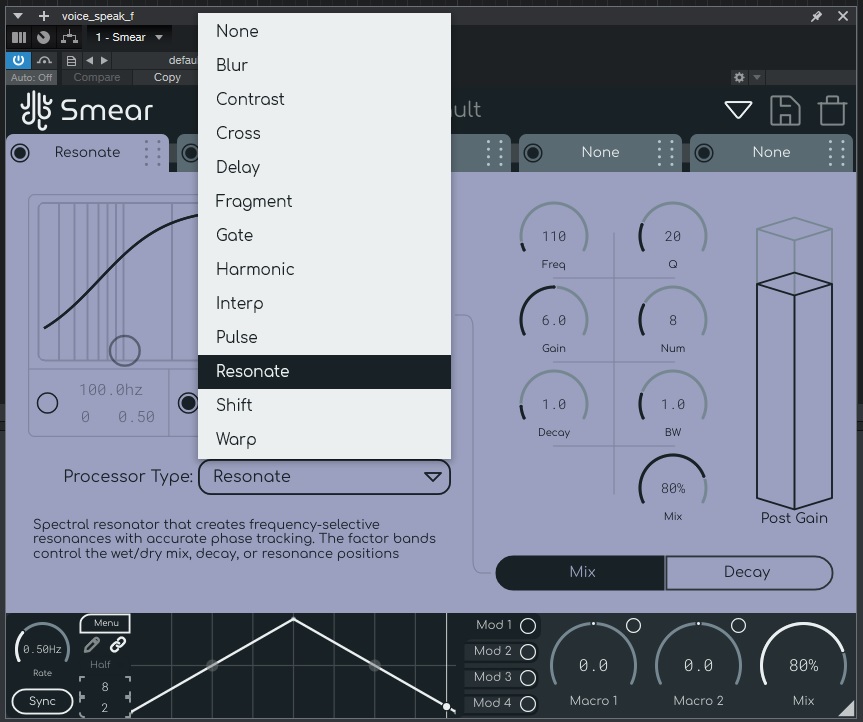Screen dimensions: 863x722
Task: Click the LFO end point on waveform
Action: tap(446, 706)
